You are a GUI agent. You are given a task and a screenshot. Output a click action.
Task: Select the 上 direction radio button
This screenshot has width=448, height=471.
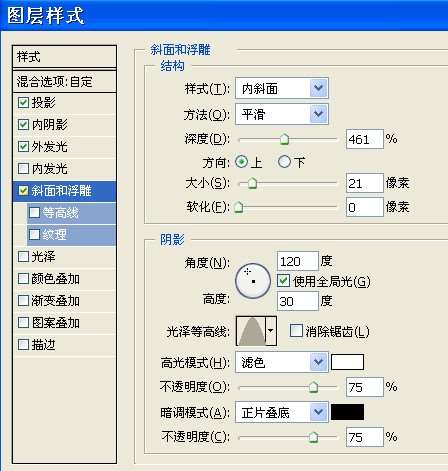pos(241,162)
